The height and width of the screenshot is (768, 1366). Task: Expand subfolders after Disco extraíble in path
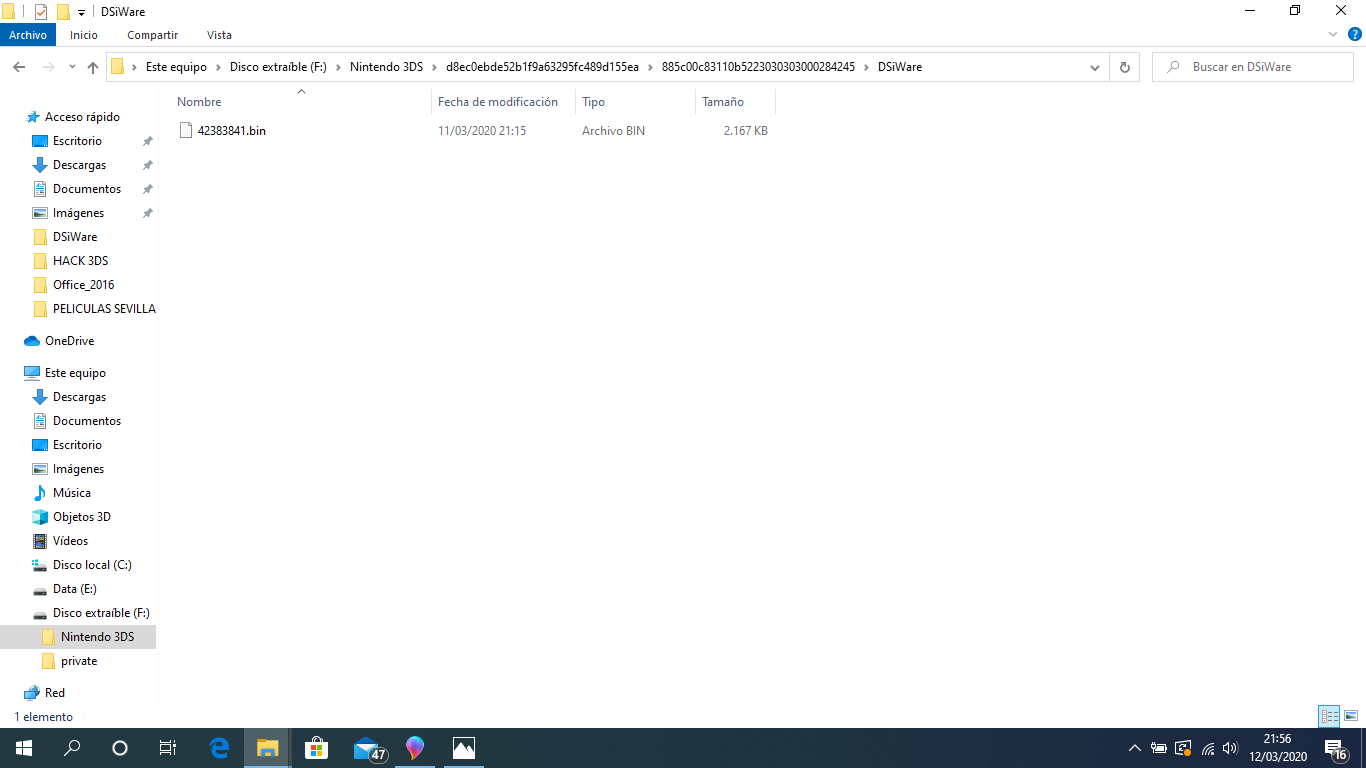coord(339,67)
